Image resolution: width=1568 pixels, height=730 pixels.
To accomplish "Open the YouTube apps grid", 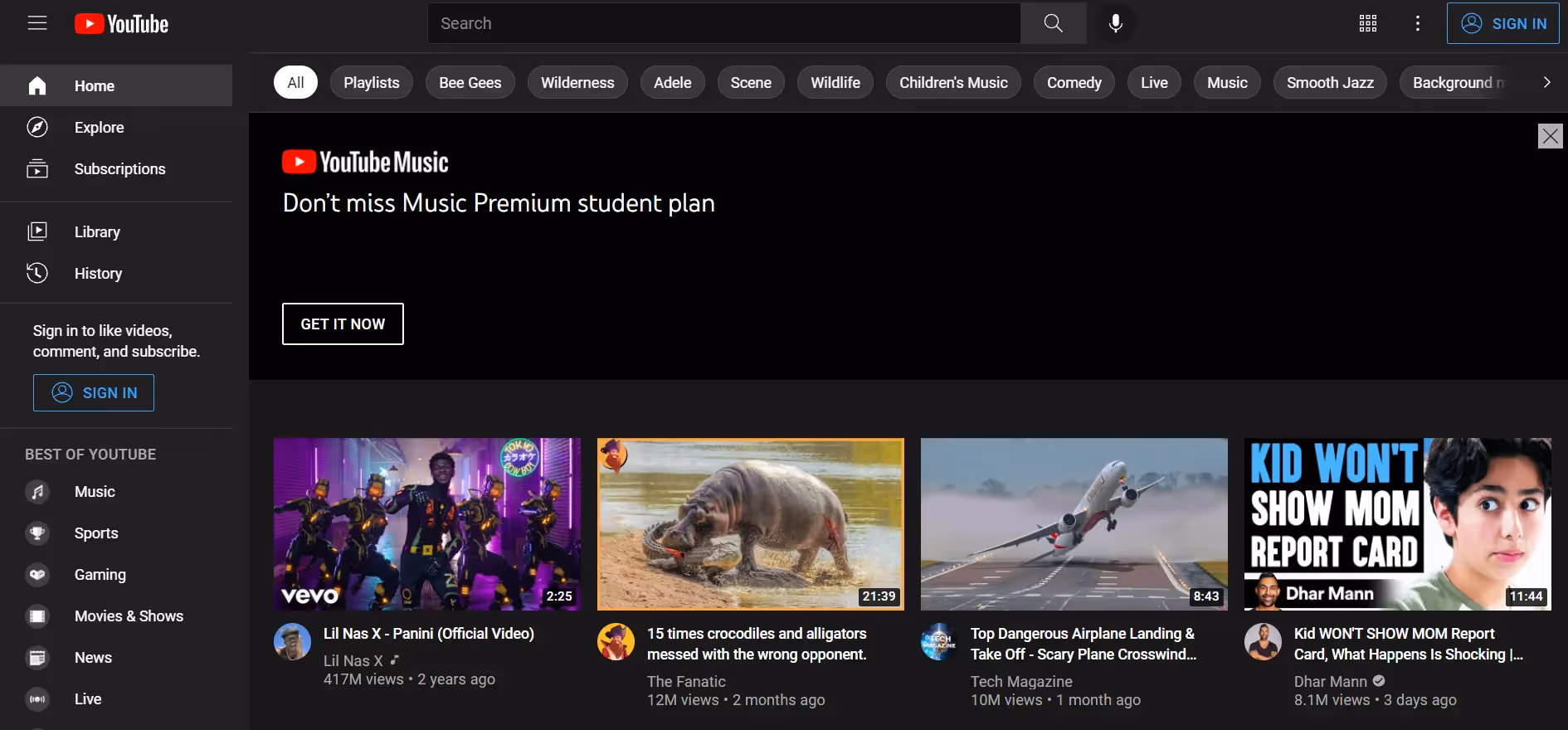I will coord(1368,23).
